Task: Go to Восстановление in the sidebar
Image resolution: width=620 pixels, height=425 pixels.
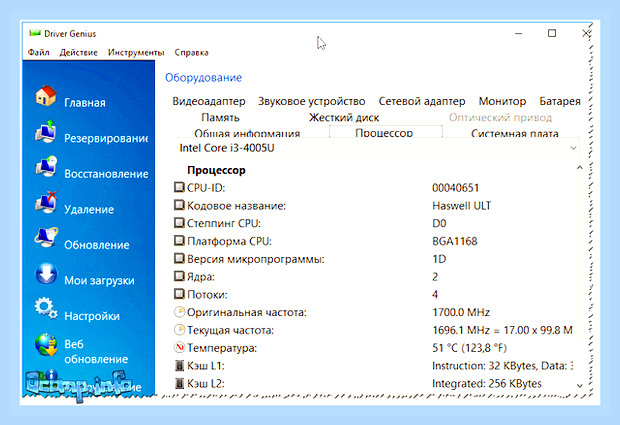Action: 106,174
